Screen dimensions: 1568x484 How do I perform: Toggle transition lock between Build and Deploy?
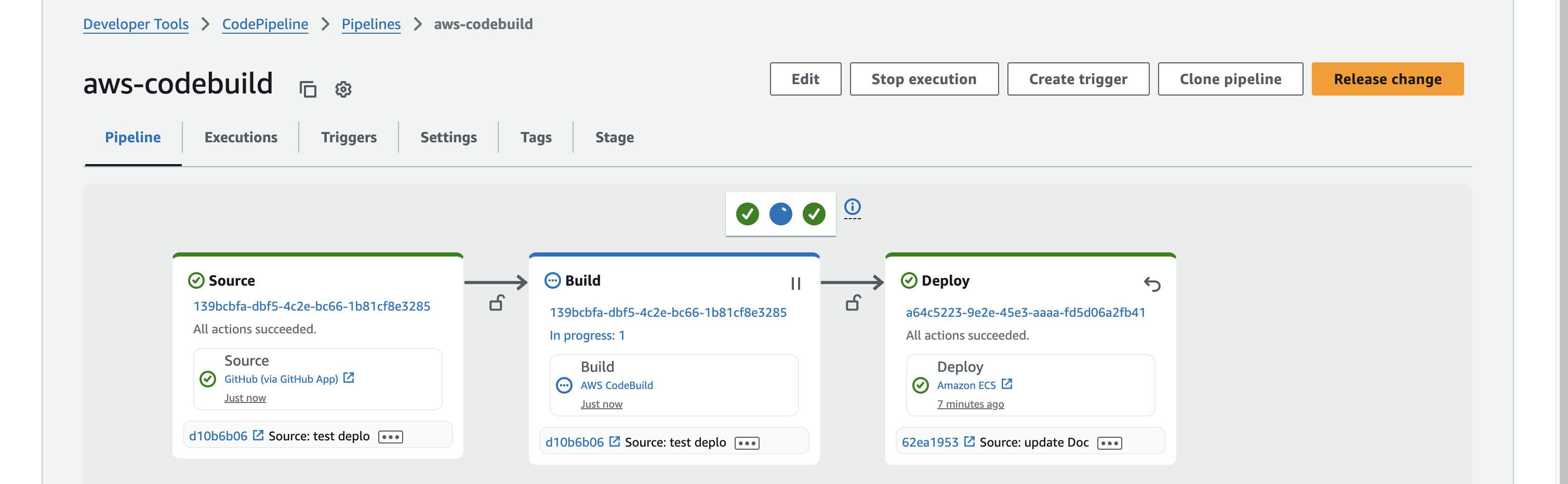pos(853,303)
